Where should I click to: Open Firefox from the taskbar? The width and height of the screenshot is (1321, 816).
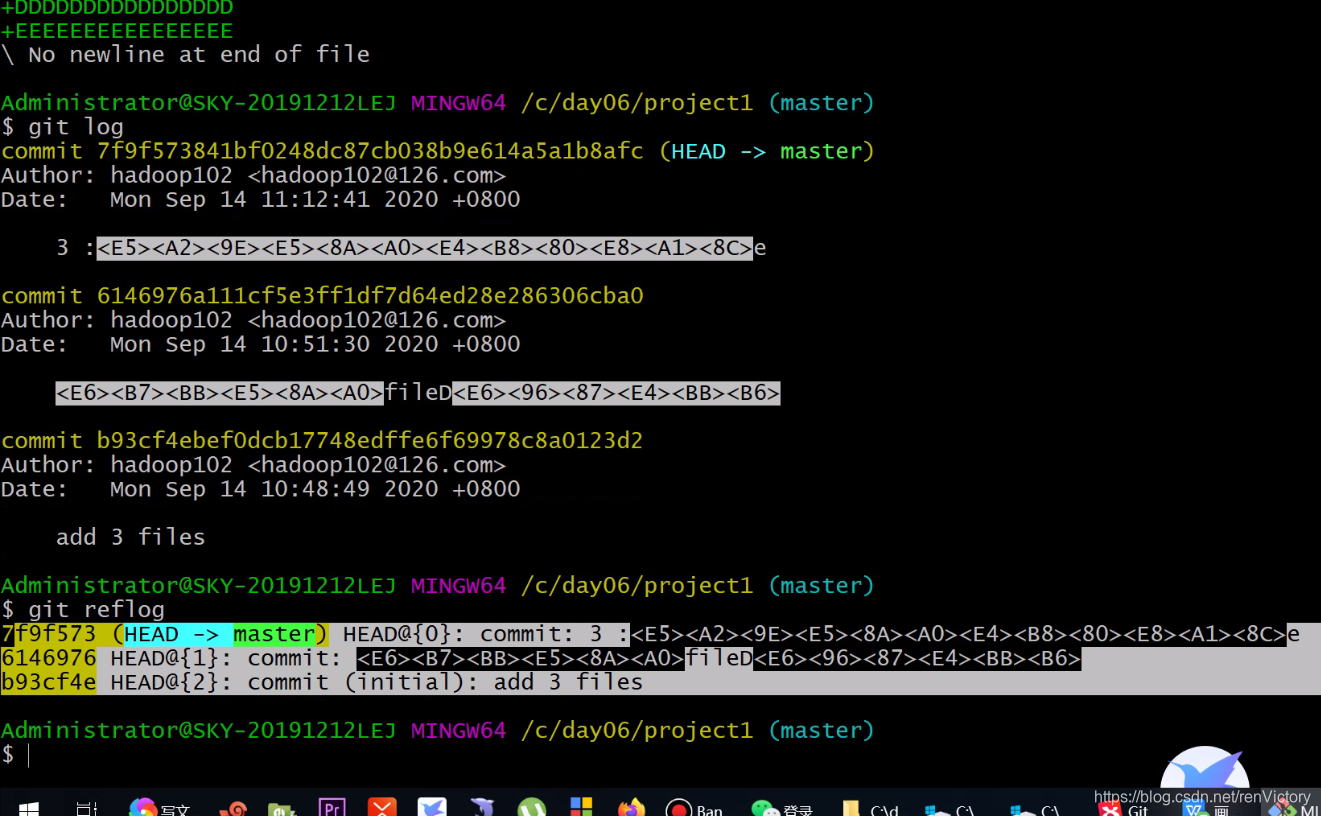coord(631,807)
